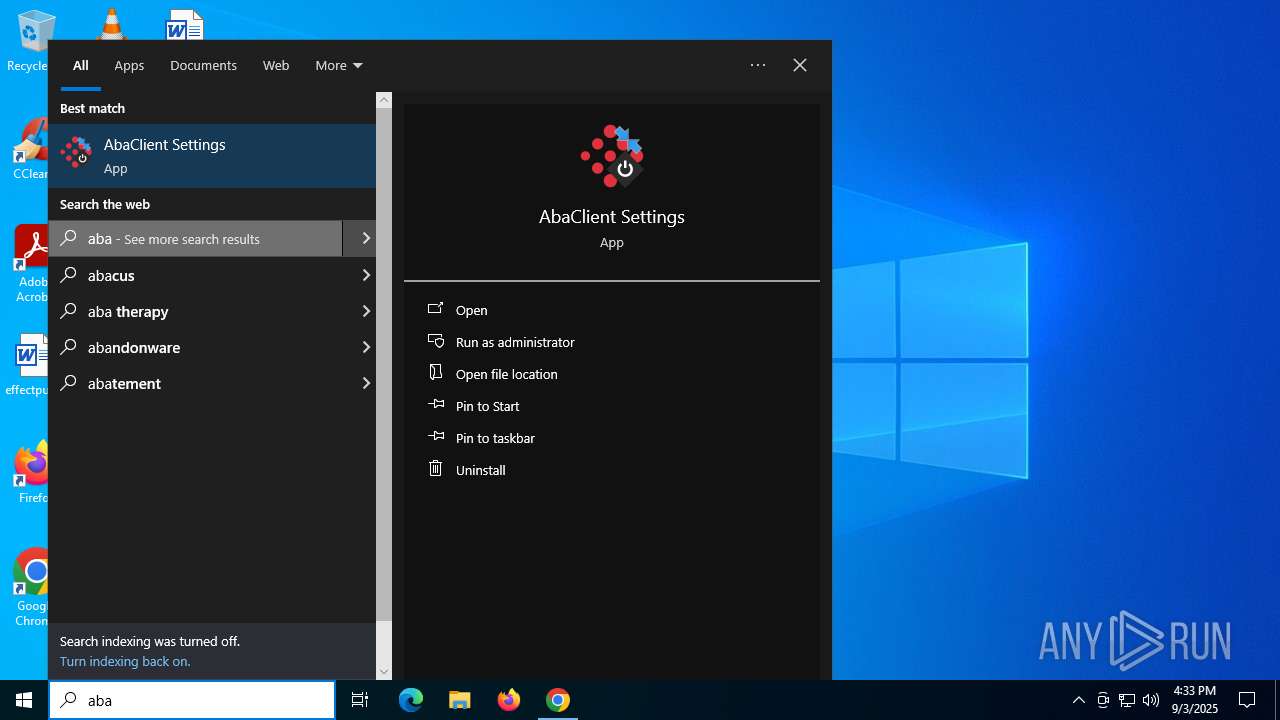
Task: Open the clock showing 4:33 PM
Action: coord(1195,700)
